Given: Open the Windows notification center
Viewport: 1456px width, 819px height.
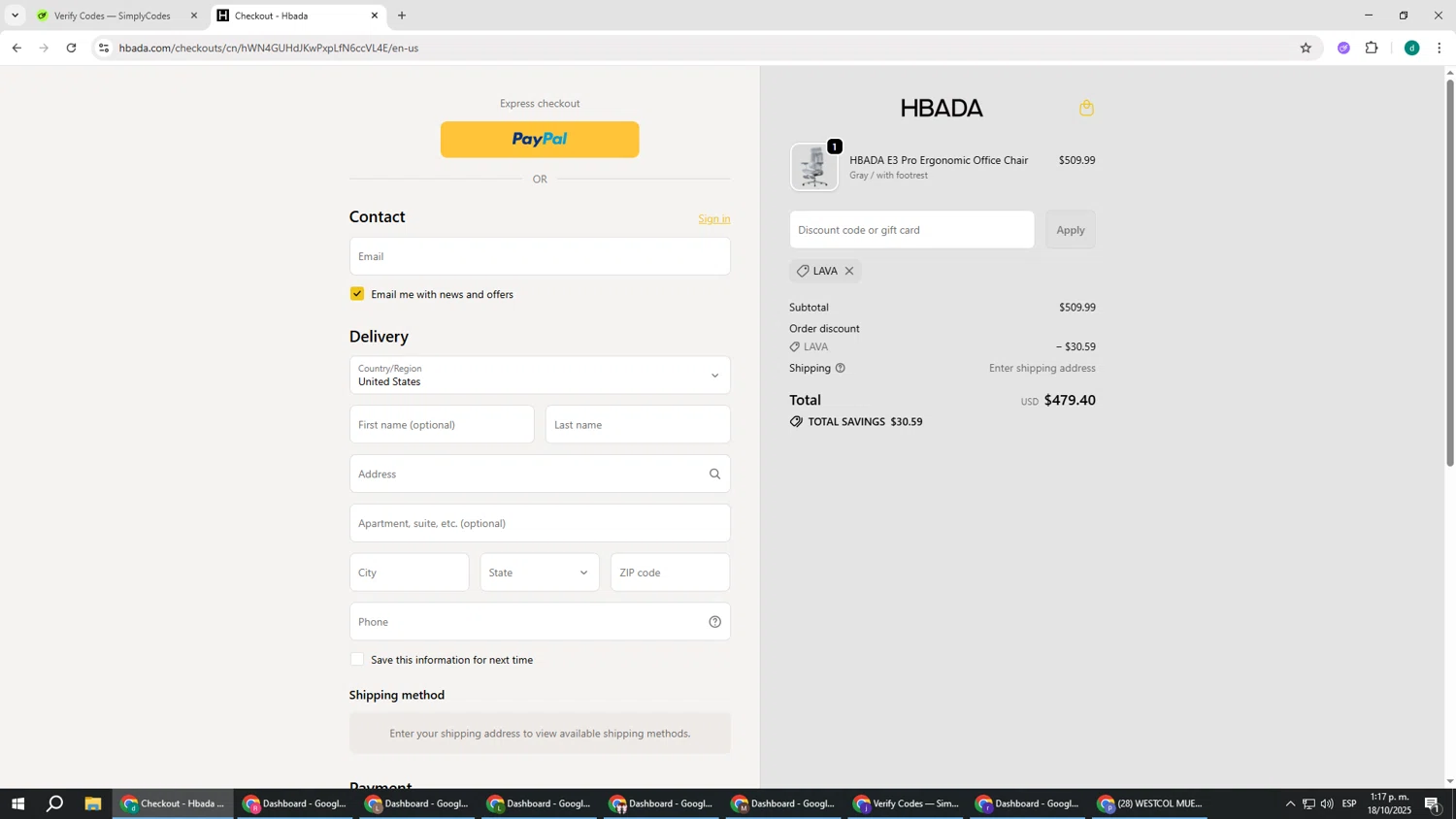Looking at the screenshot, I should click(x=1433, y=803).
